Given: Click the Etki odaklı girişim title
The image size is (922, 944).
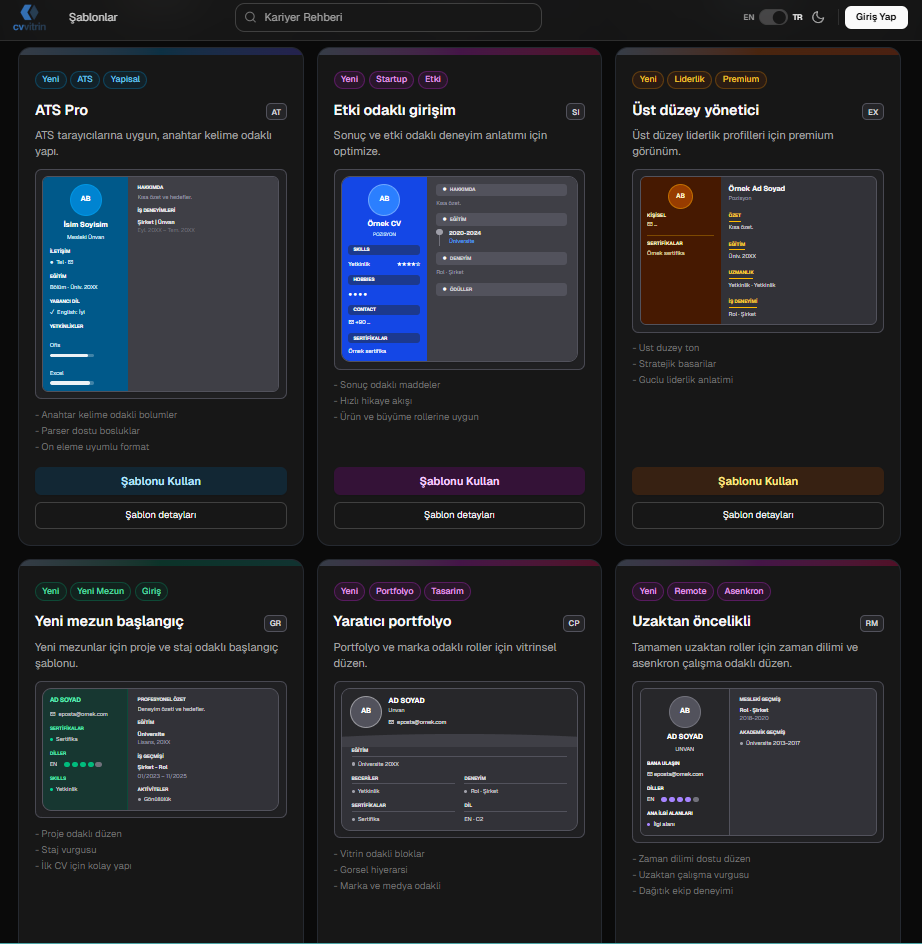Looking at the screenshot, I should coord(394,111).
